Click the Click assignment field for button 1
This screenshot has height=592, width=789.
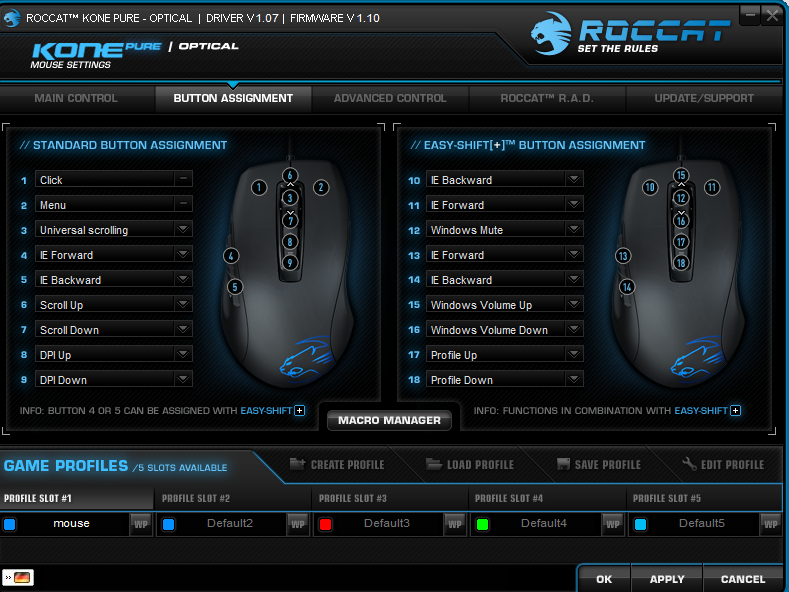point(114,179)
